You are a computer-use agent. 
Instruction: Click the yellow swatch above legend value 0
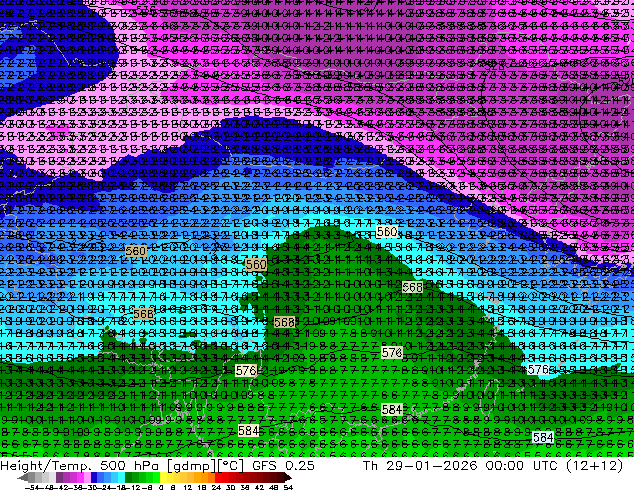tap(163, 477)
